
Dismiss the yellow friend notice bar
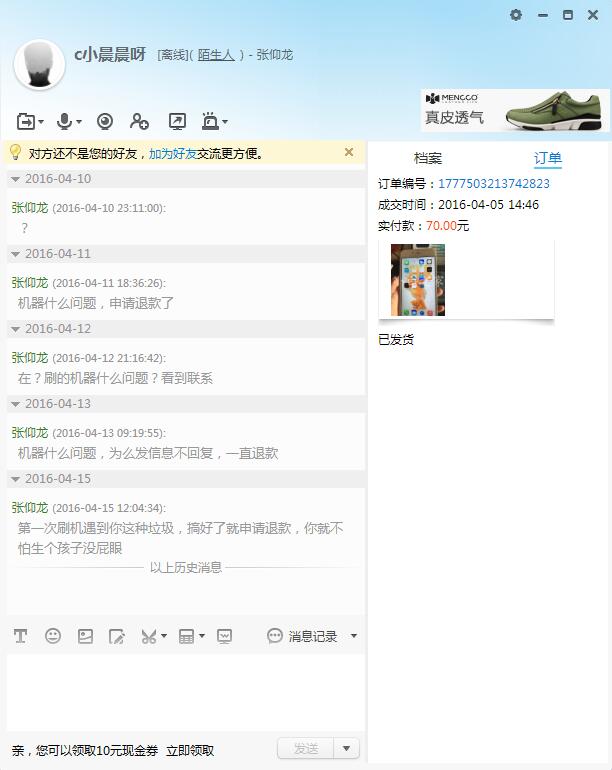349,152
